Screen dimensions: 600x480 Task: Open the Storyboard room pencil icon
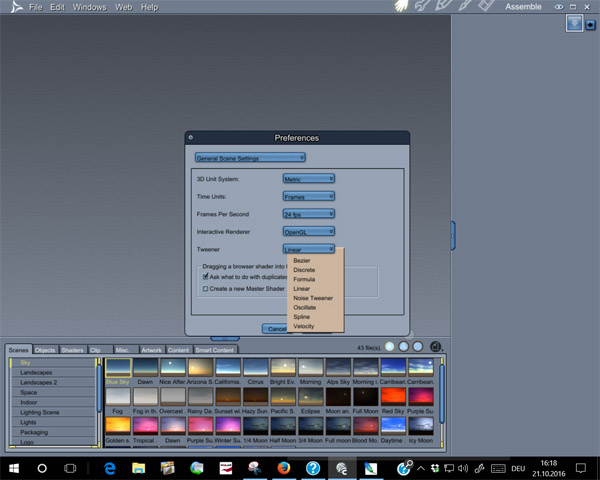coord(444,6)
